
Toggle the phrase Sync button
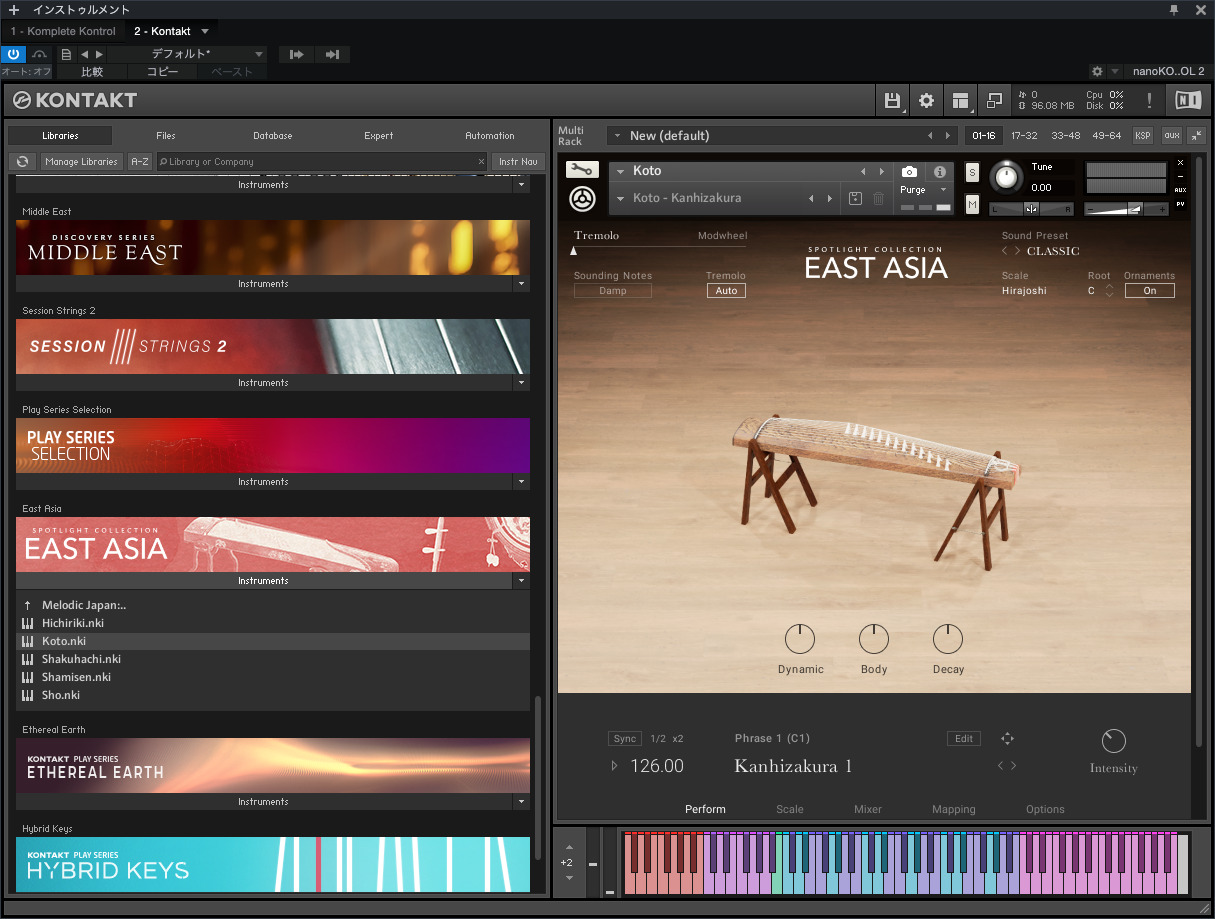(x=625, y=739)
